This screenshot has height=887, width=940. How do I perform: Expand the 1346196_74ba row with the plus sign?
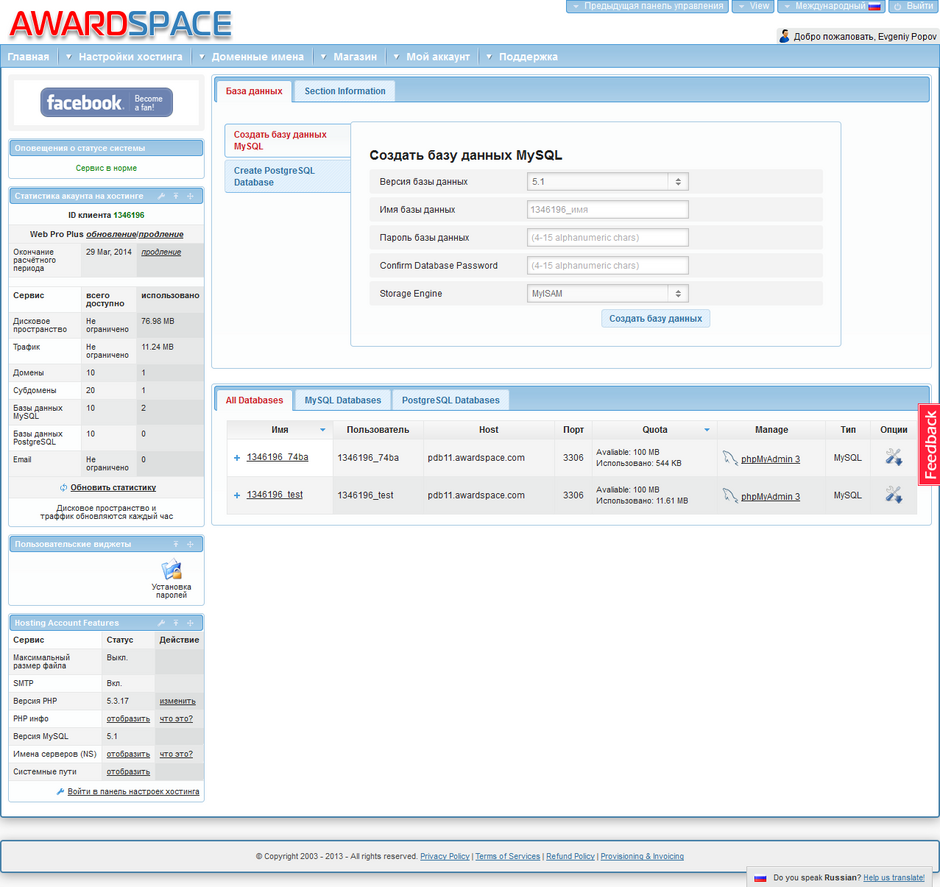[x=237, y=458]
